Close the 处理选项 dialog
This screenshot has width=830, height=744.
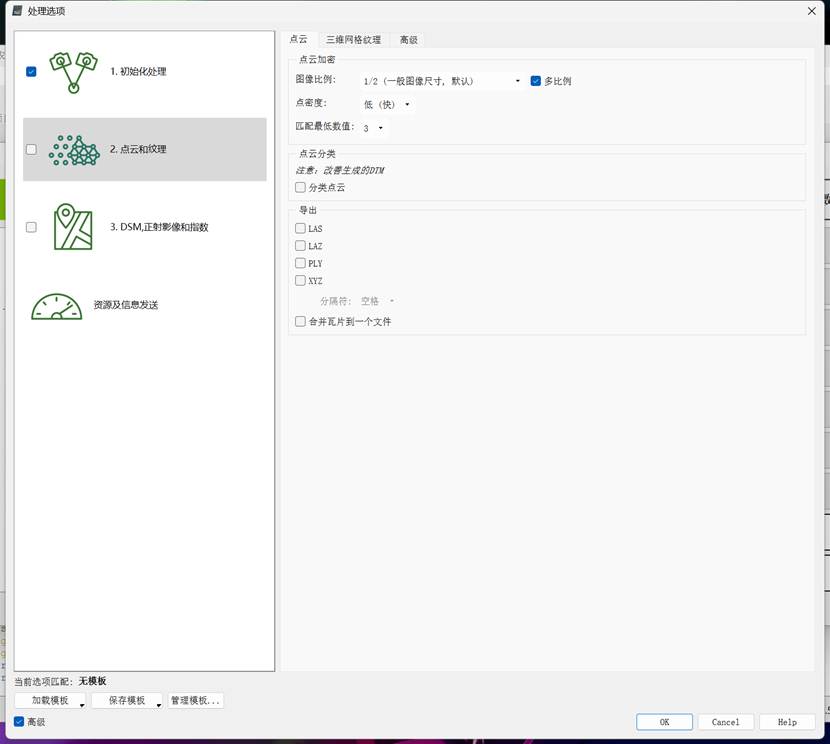tap(811, 11)
